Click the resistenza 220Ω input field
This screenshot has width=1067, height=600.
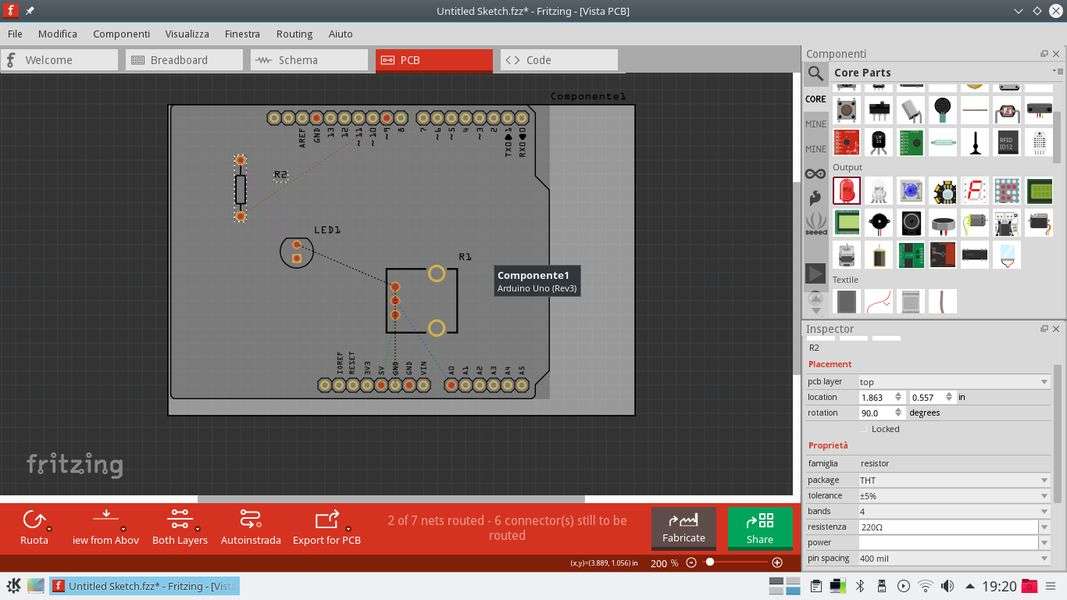pyautogui.click(x=946, y=527)
